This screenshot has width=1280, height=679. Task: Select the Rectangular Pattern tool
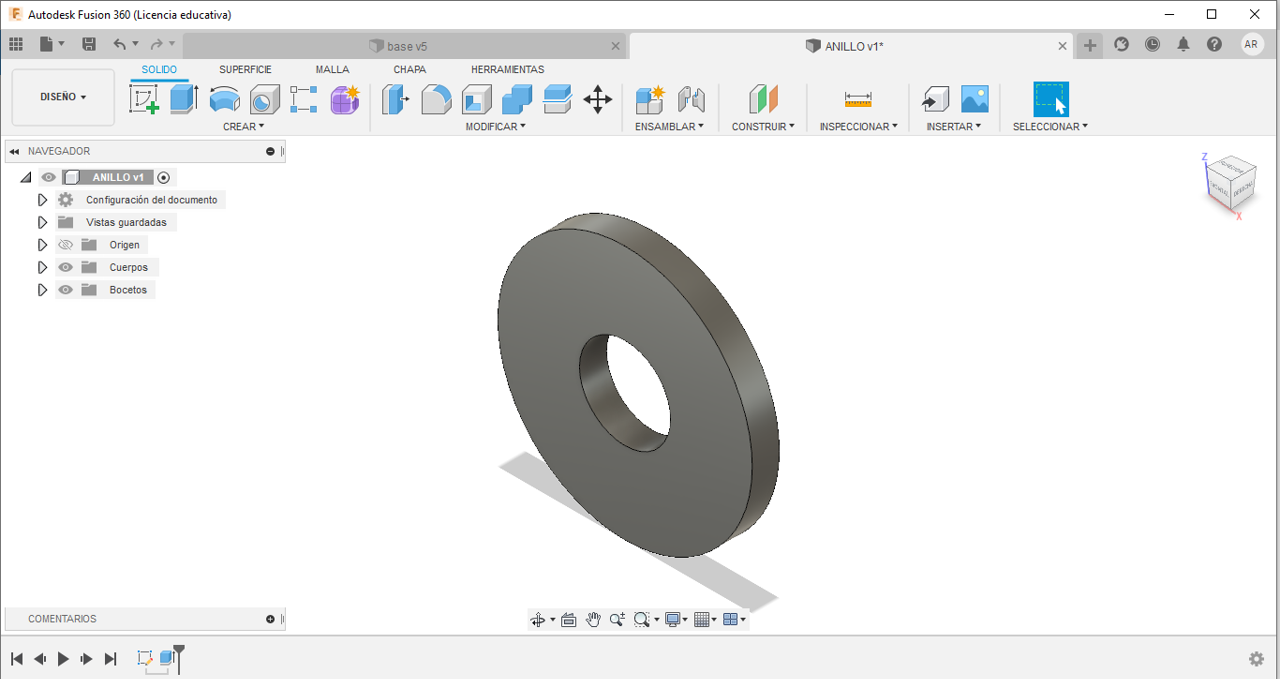304,99
